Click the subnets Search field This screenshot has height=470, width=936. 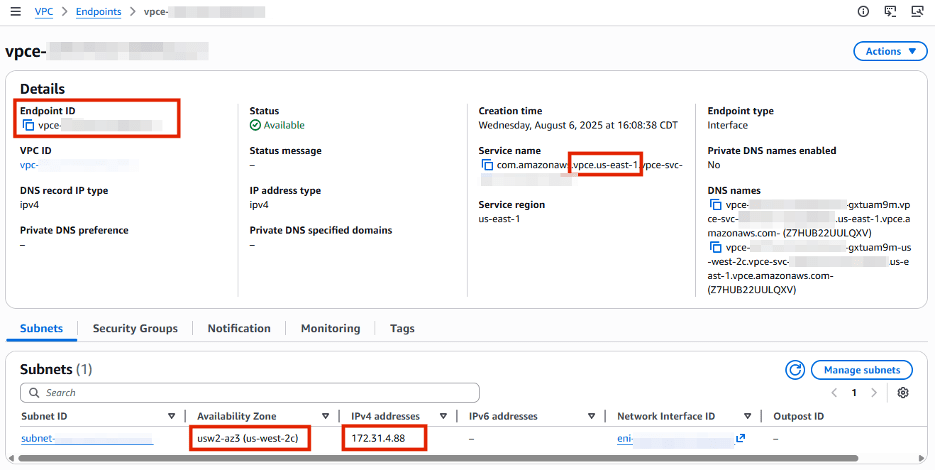point(250,393)
